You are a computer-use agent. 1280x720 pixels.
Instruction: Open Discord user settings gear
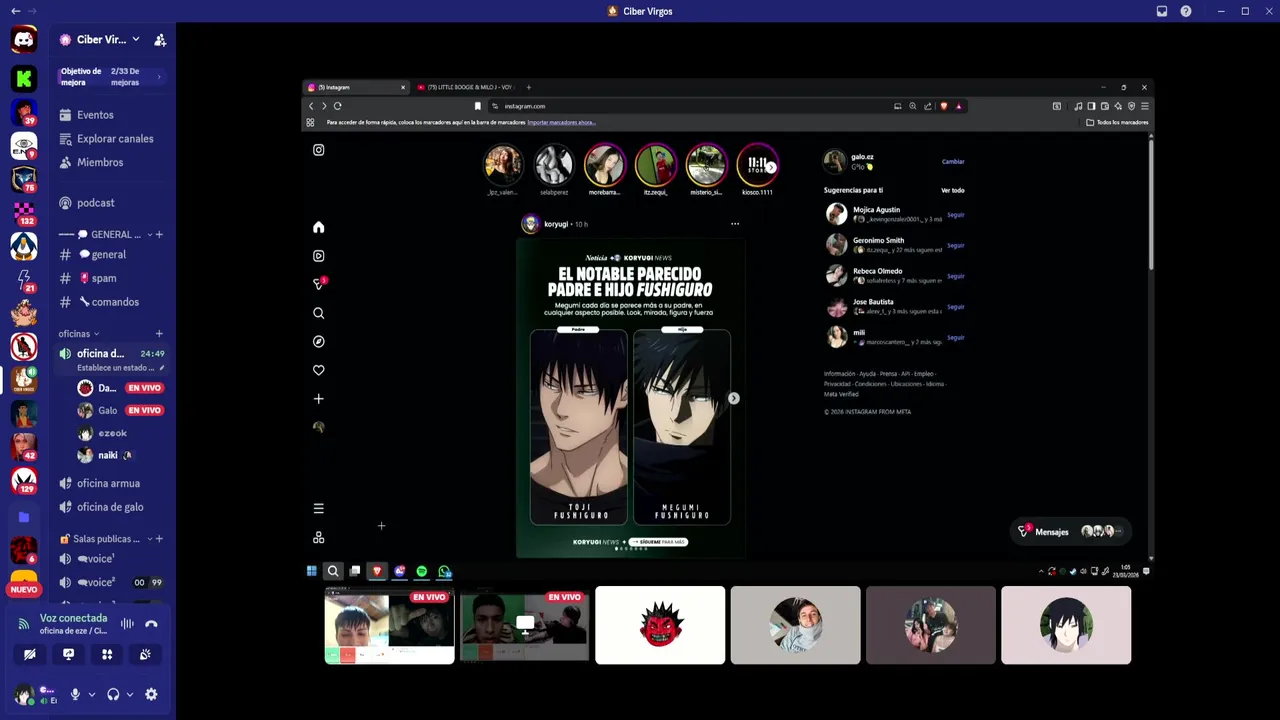(151, 694)
